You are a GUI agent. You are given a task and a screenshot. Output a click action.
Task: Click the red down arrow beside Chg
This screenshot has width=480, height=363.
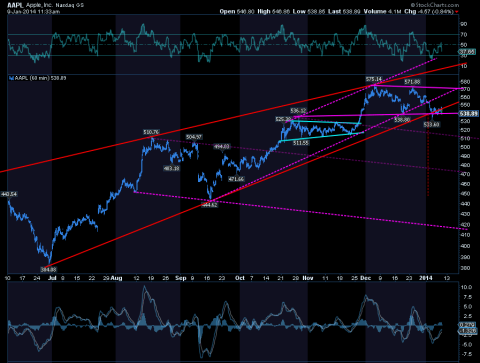click(457, 12)
